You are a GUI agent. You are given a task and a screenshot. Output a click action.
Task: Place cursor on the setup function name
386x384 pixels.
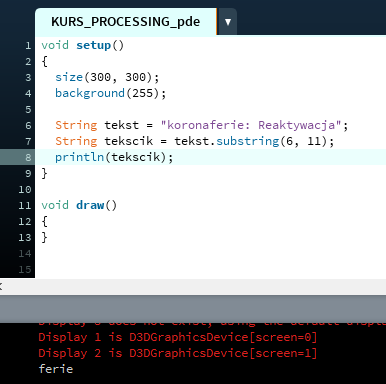click(93, 45)
